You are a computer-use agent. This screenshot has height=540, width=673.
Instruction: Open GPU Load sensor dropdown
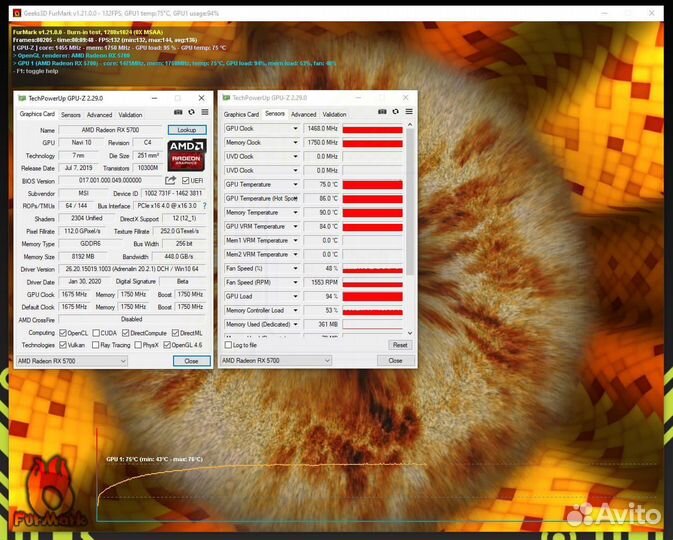(295, 297)
